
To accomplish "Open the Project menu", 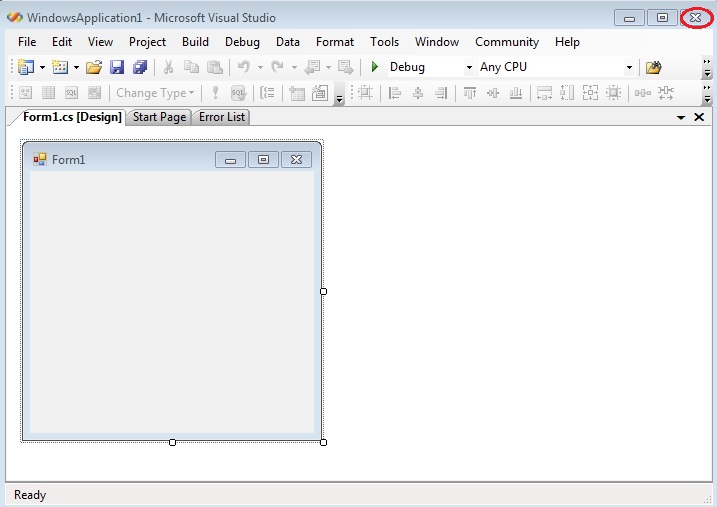I will (147, 42).
